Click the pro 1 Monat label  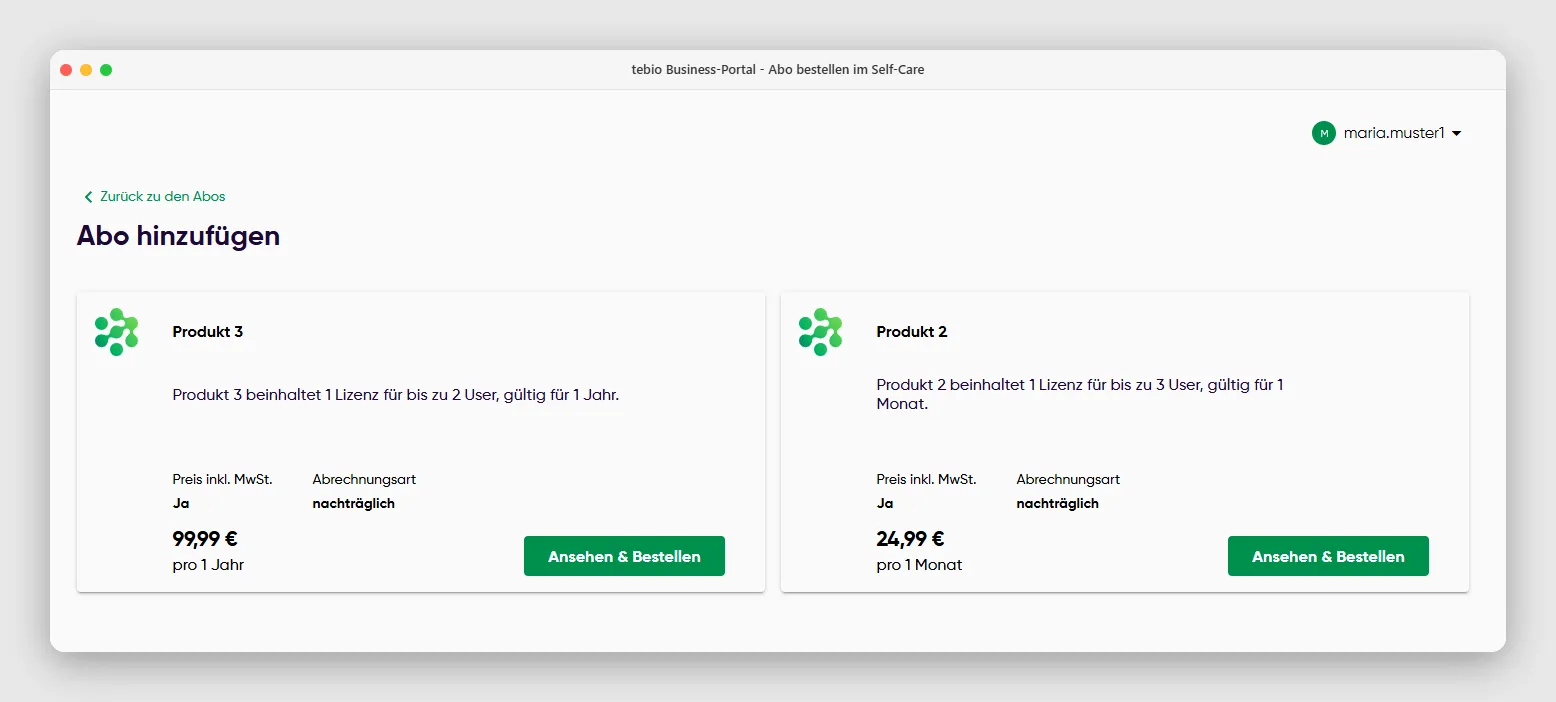tap(919, 565)
